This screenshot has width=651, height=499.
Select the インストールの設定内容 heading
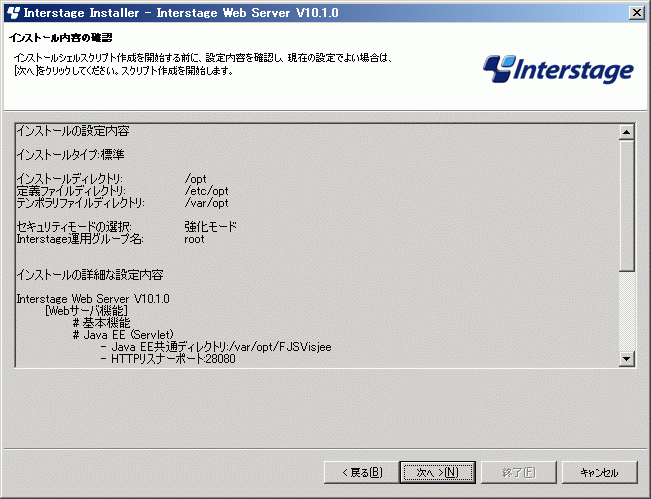click(73, 131)
